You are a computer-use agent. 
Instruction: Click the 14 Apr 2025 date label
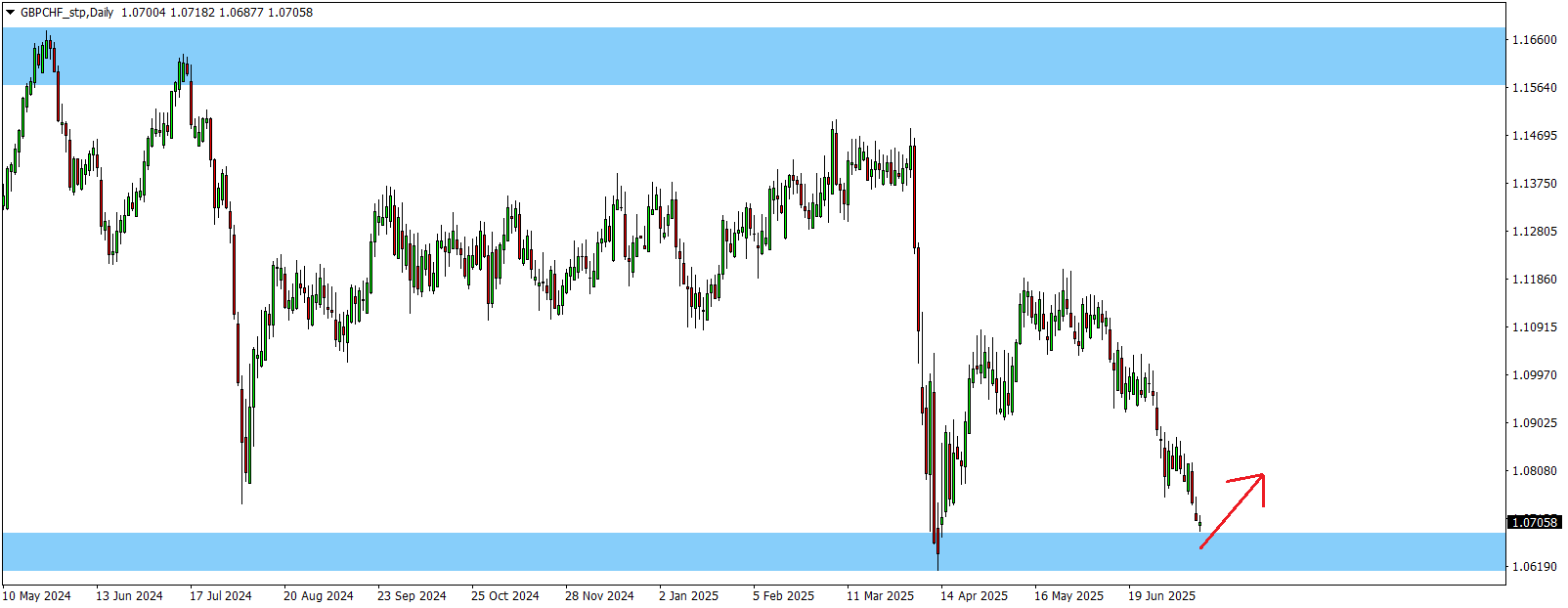tap(974, 595)
